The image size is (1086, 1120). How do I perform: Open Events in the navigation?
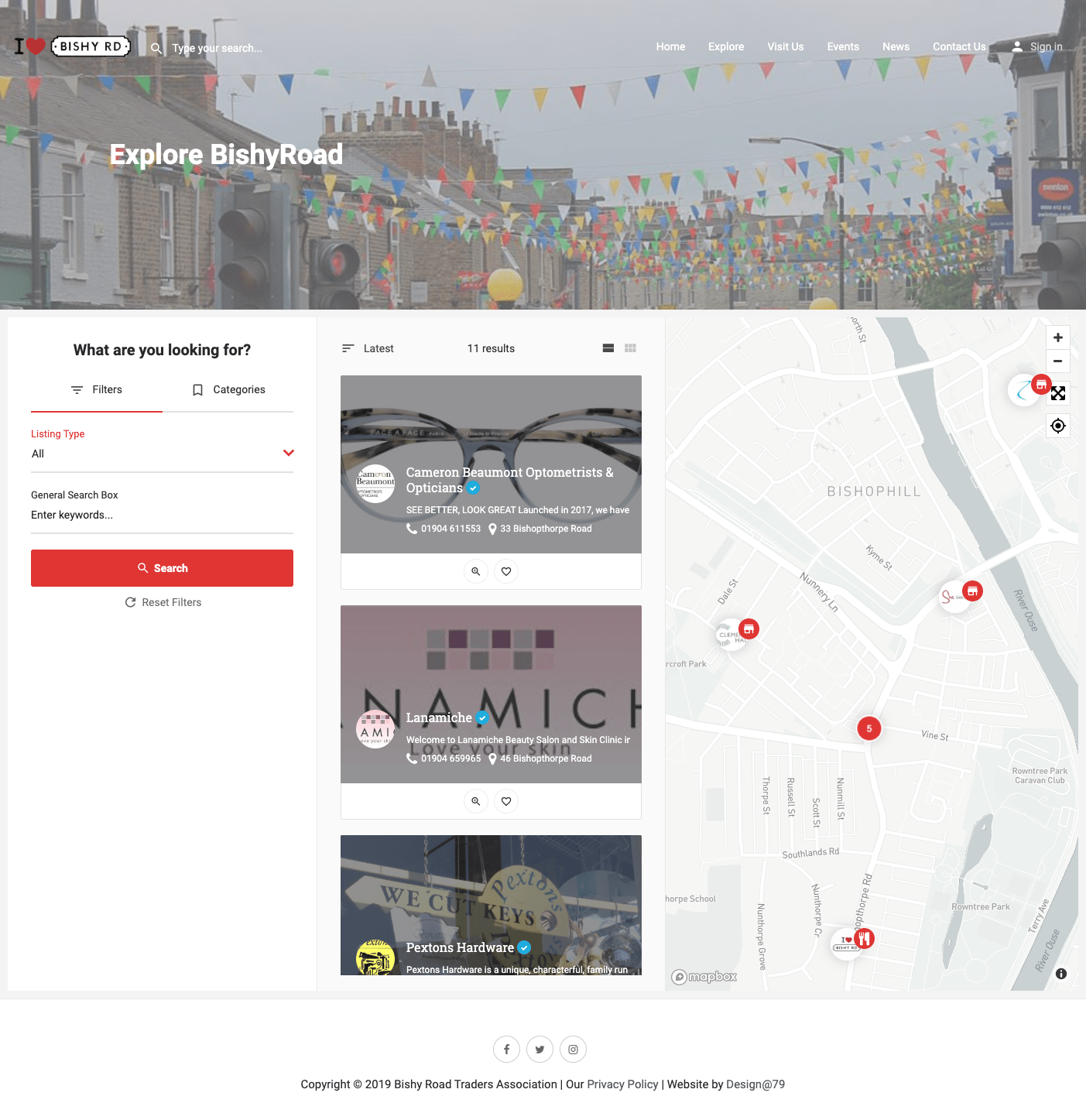[x=843, y=46]
